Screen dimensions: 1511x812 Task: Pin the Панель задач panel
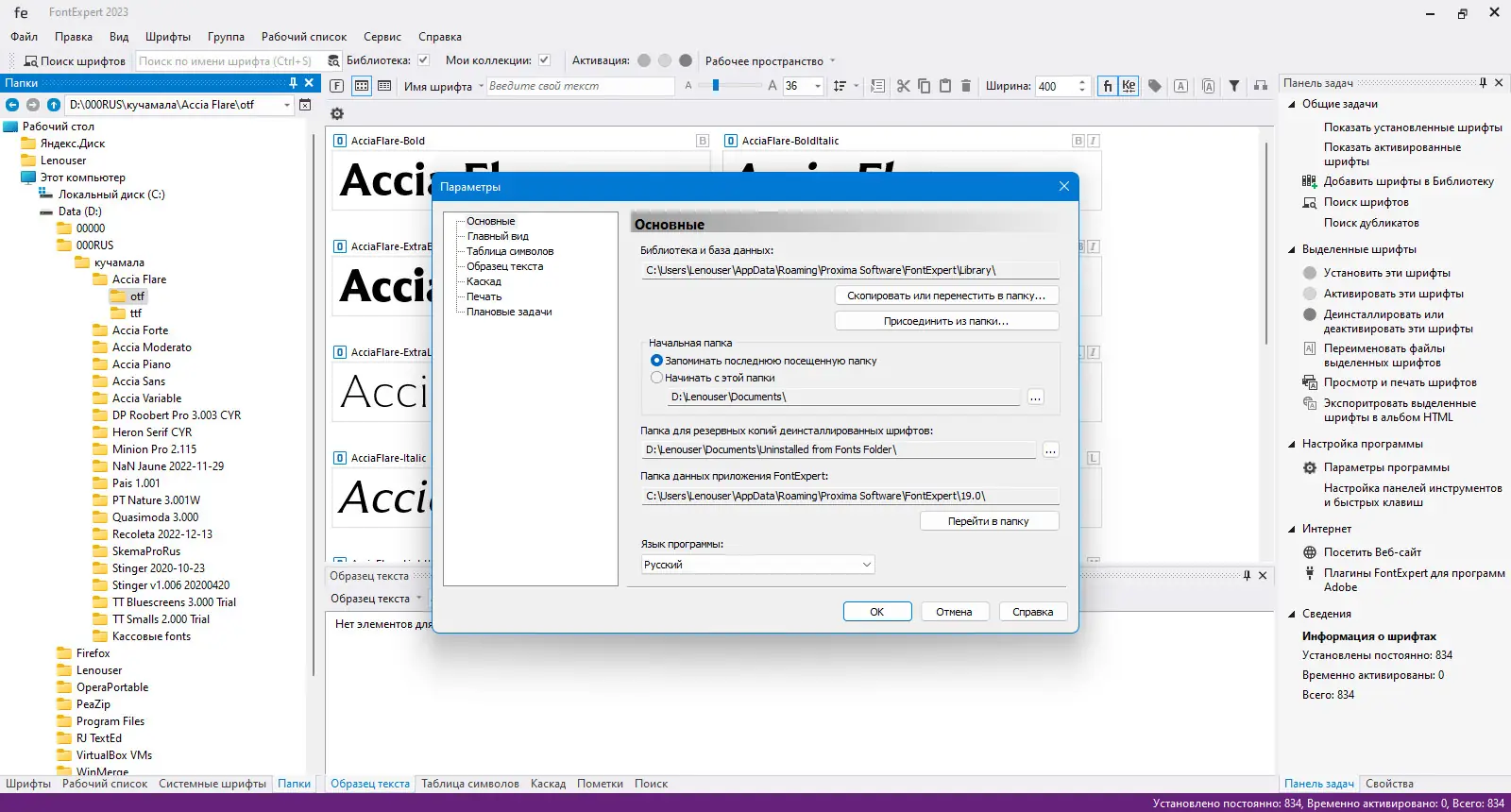pyautogui.click(x=1483, y=83)
